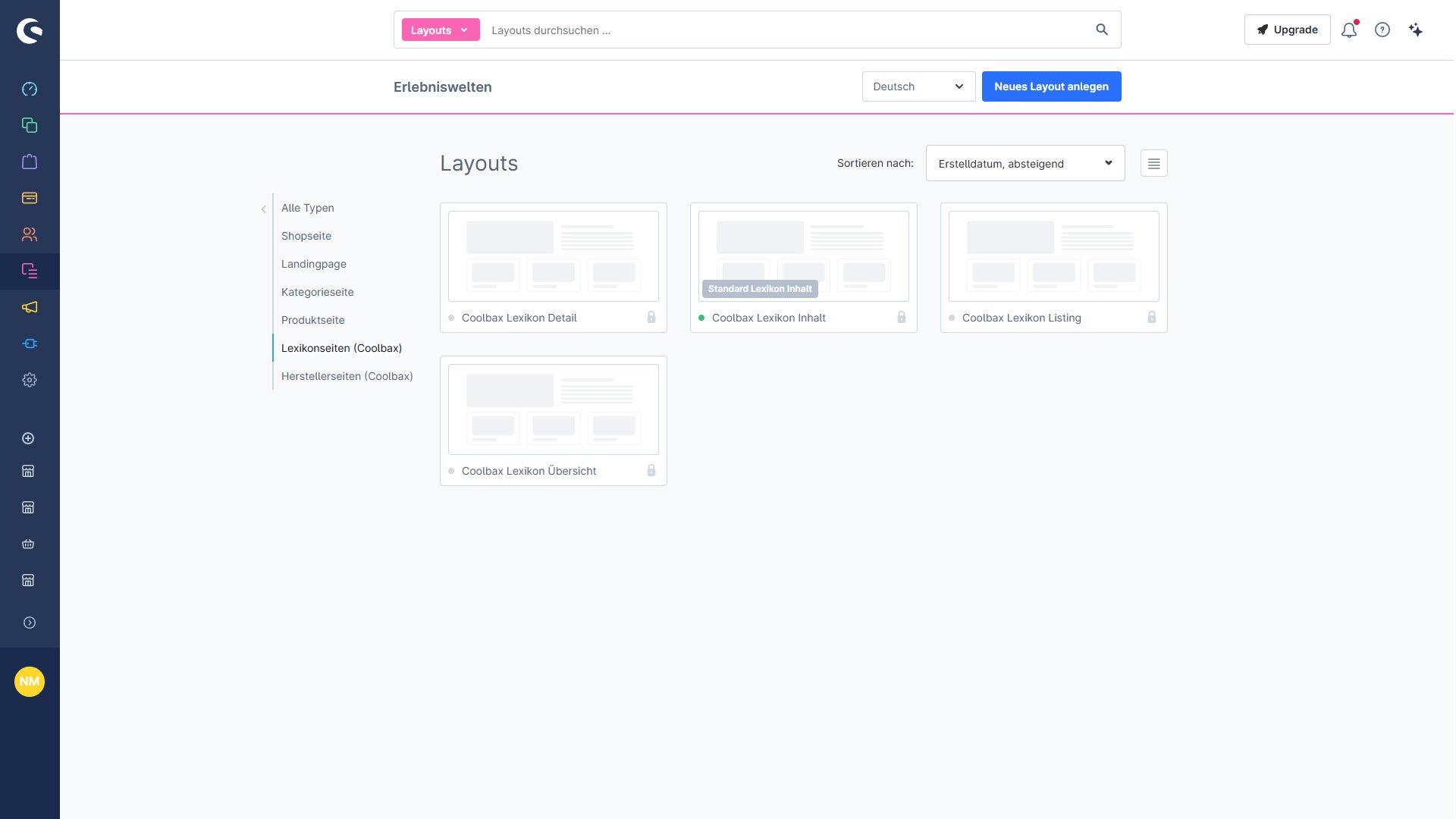Click lock icon on Coolbax Lexikon Inhalt
Screen dimensions: 1456x819
(902, 317)
